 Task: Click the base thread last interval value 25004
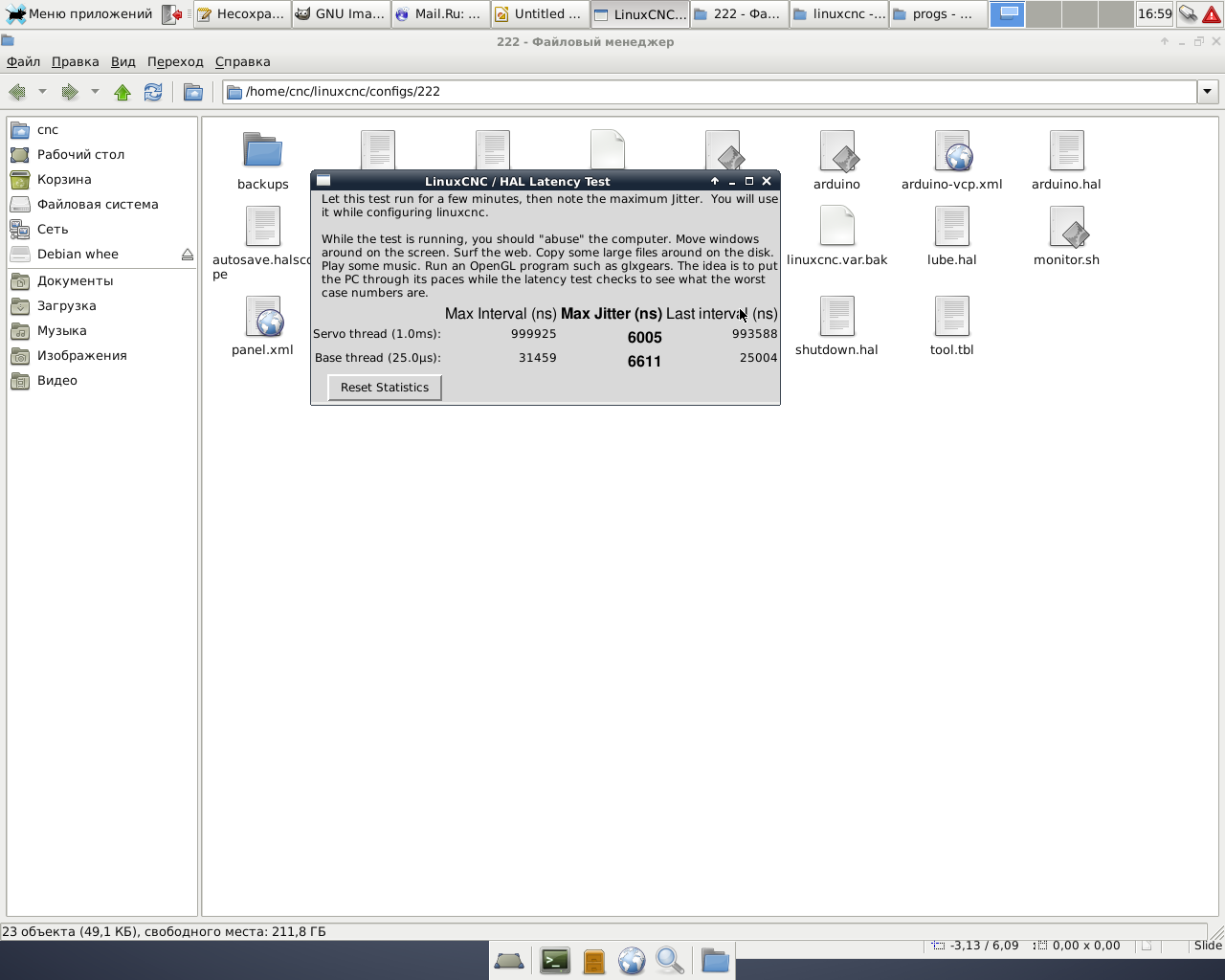coord(759,358)
